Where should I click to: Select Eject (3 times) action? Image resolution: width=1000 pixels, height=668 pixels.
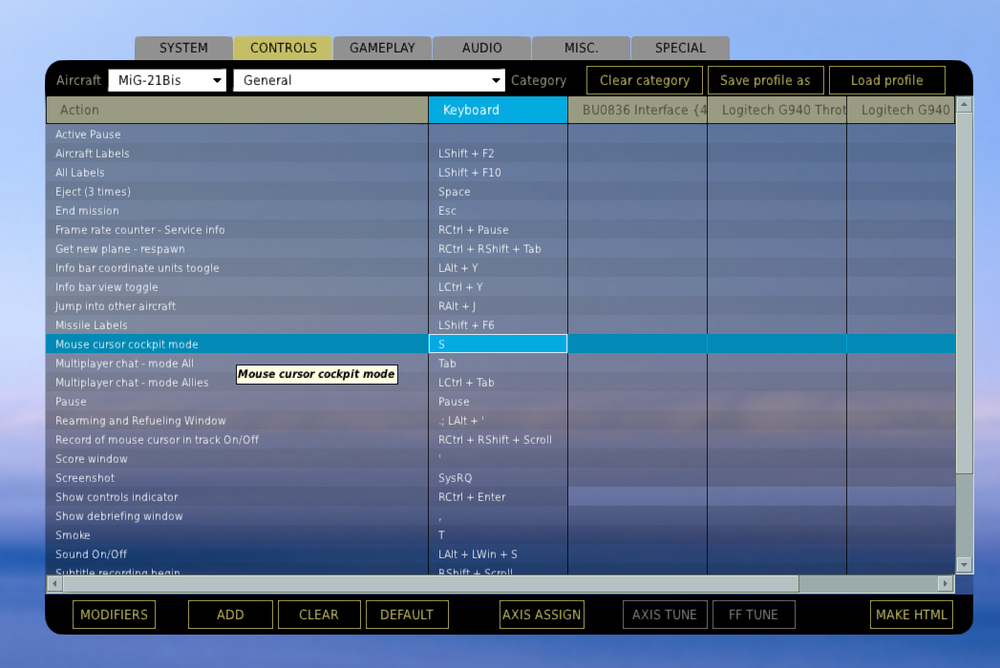(x=237, y=191)
